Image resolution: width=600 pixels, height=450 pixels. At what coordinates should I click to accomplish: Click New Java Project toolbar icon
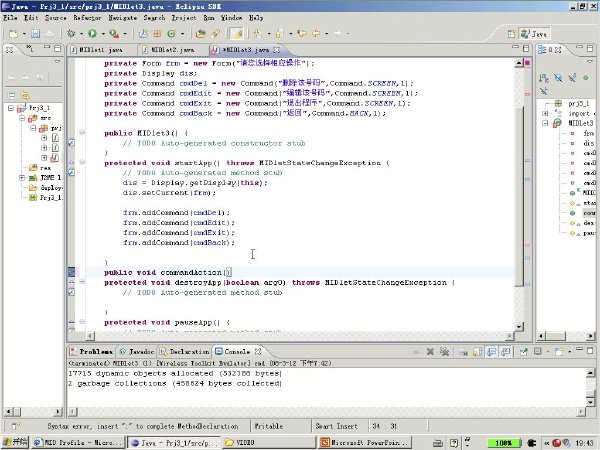click(x=143, y=34)
